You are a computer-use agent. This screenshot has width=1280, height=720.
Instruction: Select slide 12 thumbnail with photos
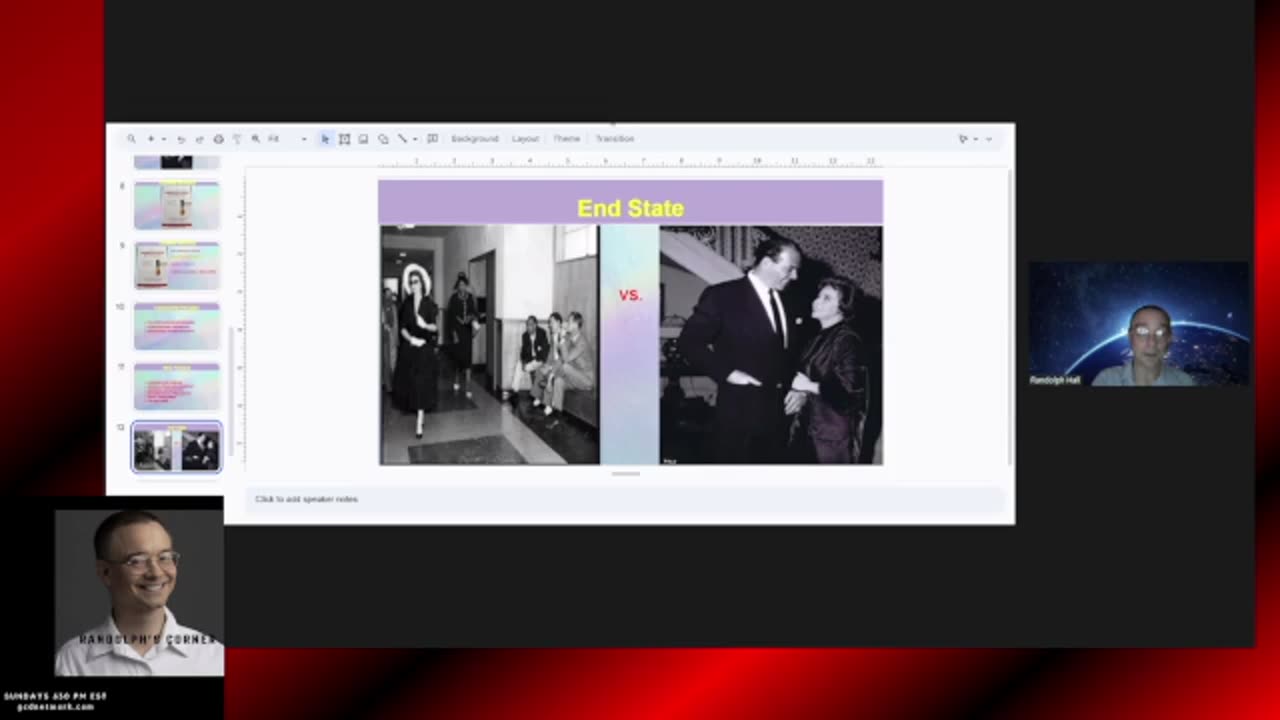(177, 447)
